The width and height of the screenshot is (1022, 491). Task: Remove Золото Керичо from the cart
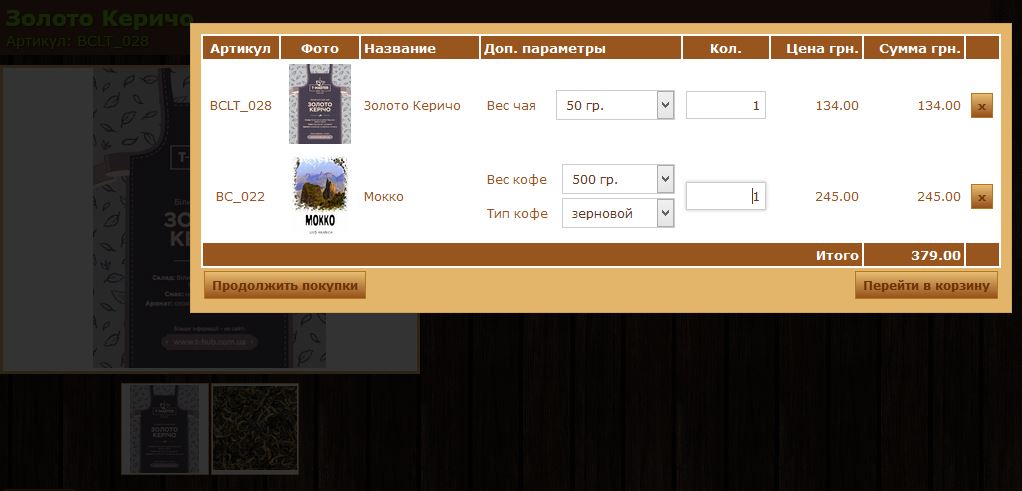click(x=981, y=106)
